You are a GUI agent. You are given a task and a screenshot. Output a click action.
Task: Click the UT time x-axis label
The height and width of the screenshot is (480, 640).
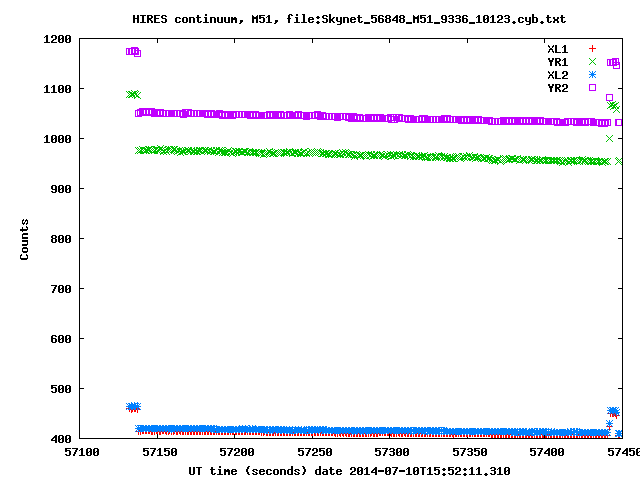click(349, 471)
